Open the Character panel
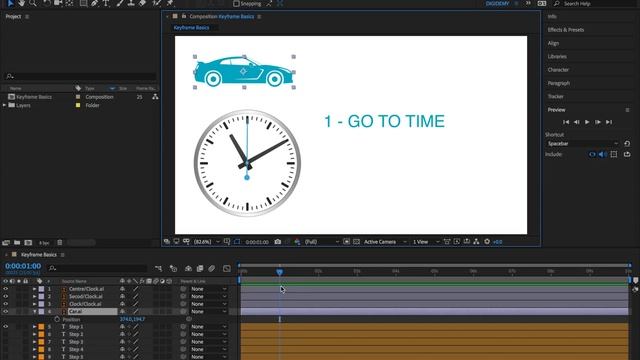 [558, 70]
